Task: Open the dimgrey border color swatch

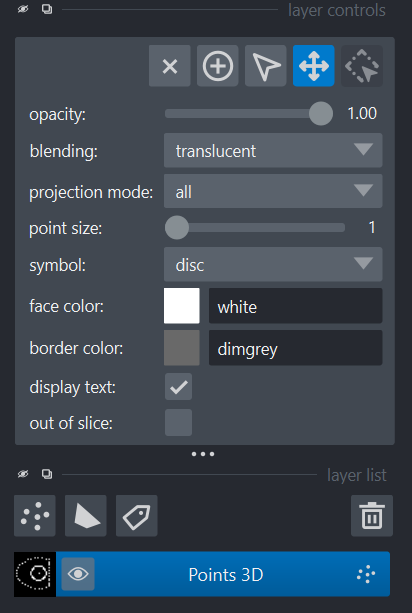Action: (182, 348)
